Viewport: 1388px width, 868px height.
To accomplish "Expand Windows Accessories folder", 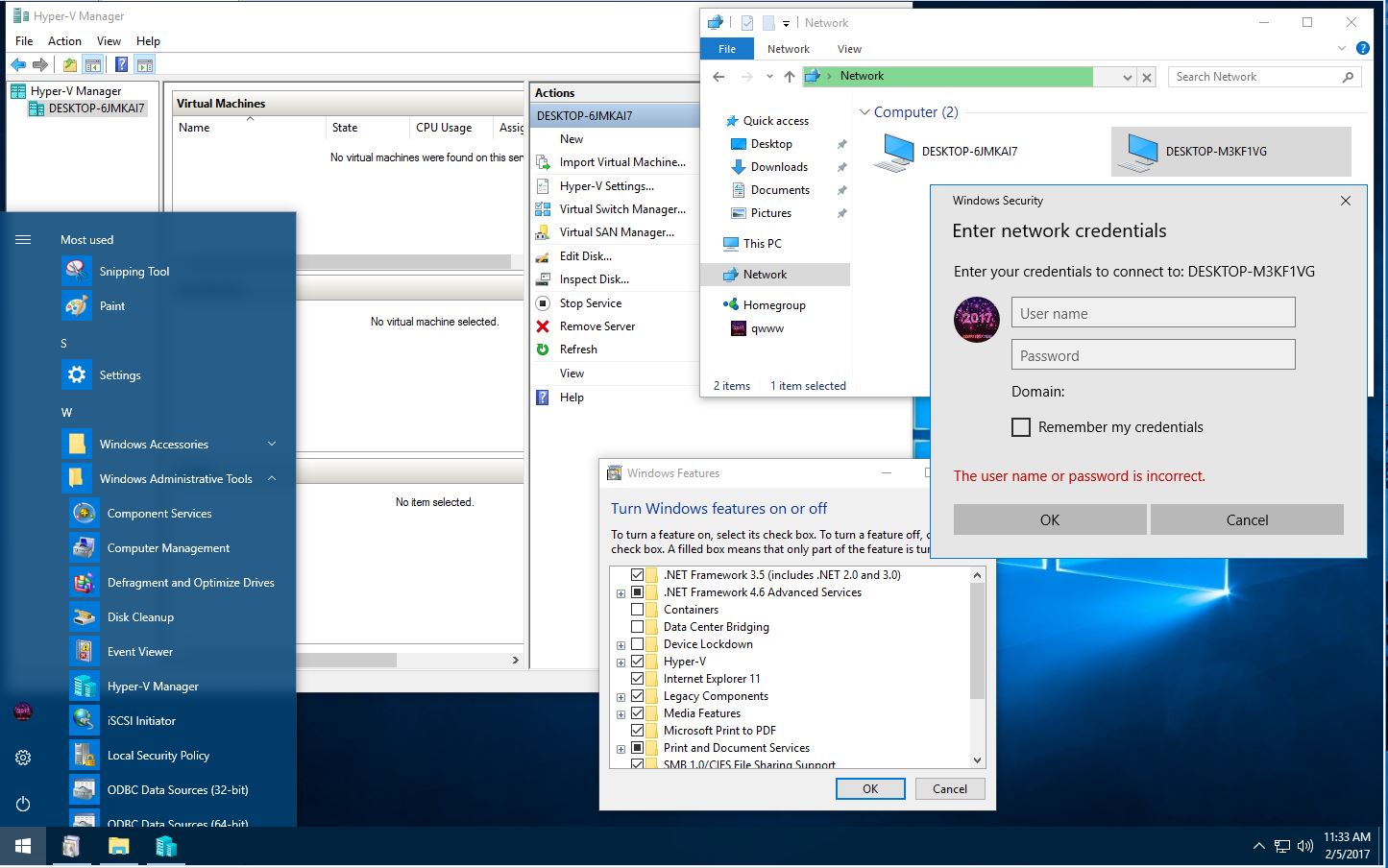I will tap(272, 445).
